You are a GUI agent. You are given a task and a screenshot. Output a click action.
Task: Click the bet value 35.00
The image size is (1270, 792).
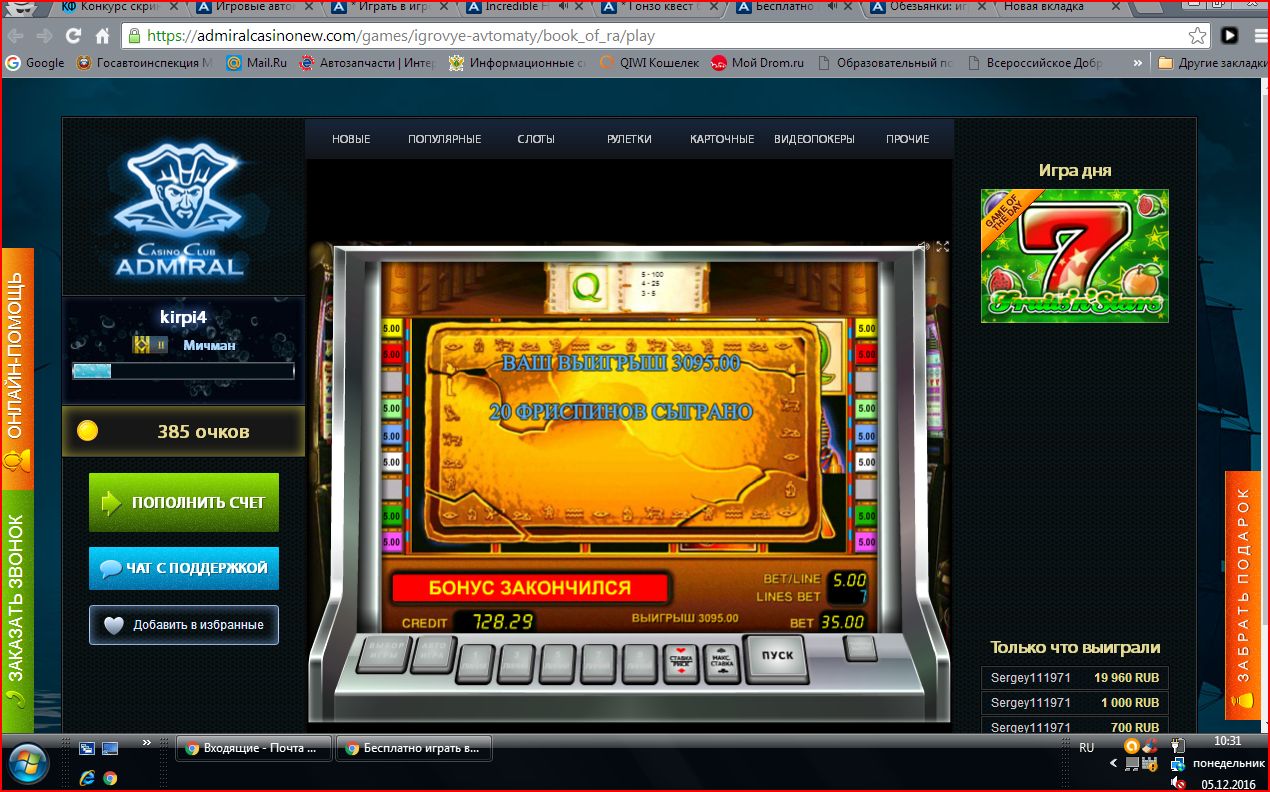click(x=841, y=622)
